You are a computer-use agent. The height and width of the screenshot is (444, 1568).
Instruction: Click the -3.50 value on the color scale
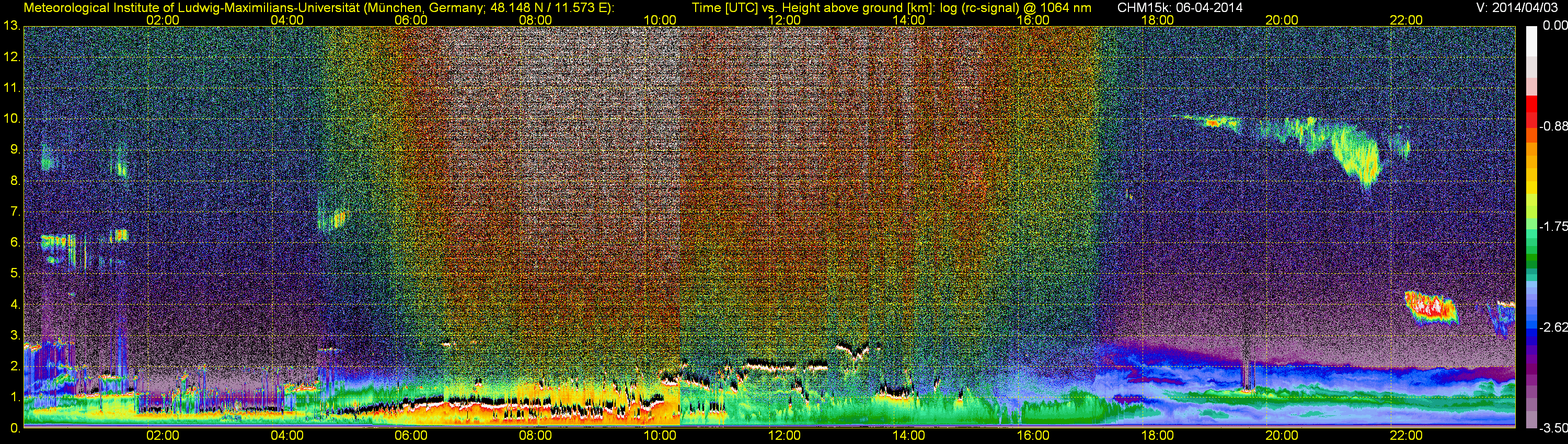click(1552, 429)
